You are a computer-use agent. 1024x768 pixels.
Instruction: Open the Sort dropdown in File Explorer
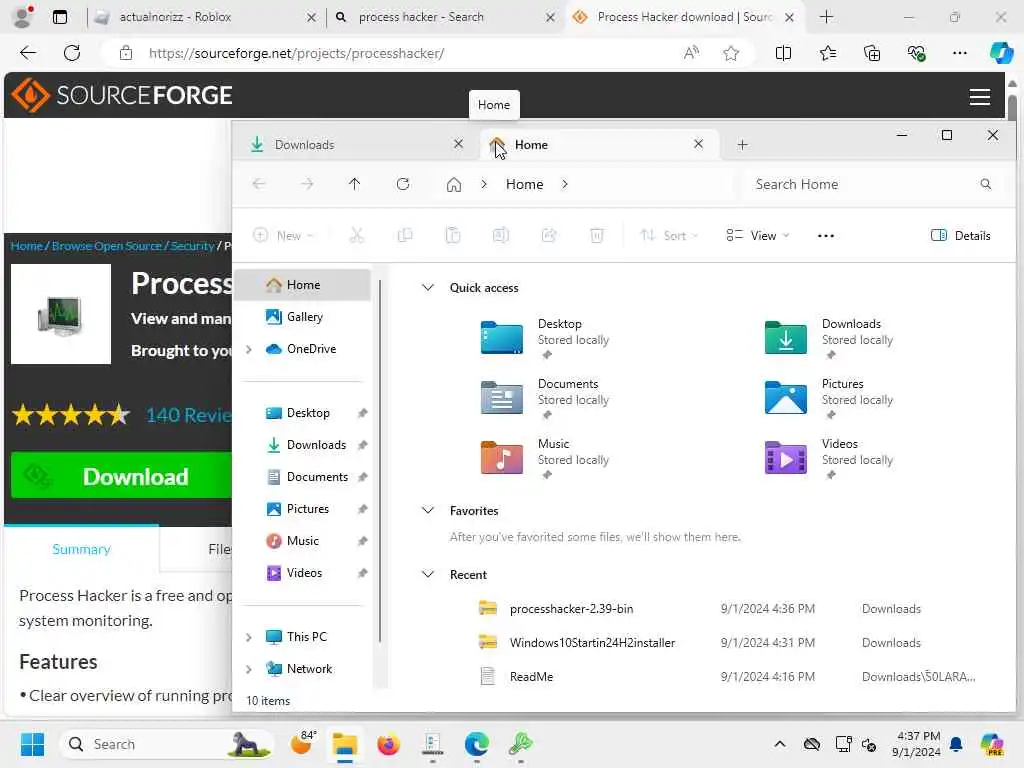pos(669,235)
